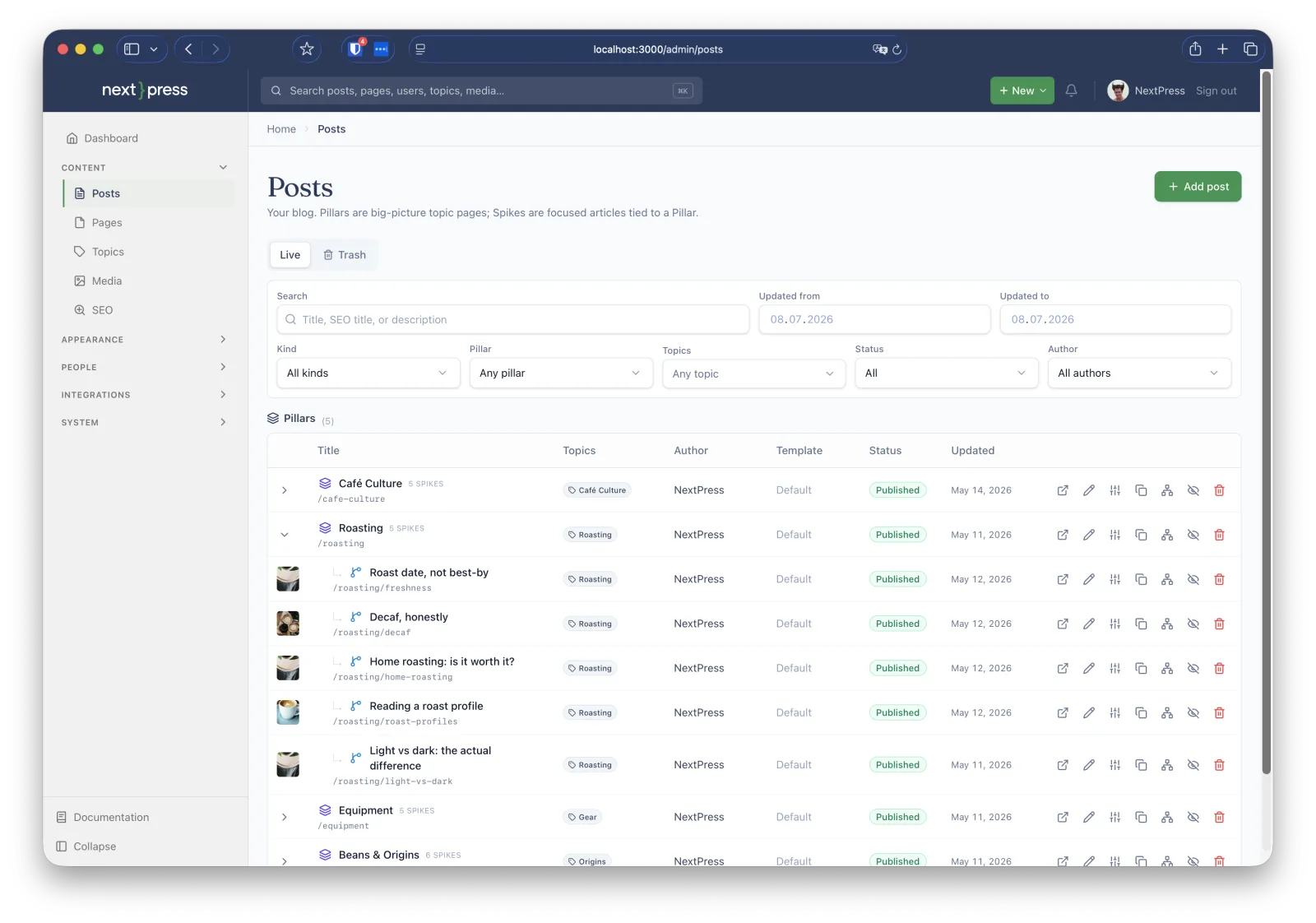Delete the Light vs dark post

coord(1220,765)
